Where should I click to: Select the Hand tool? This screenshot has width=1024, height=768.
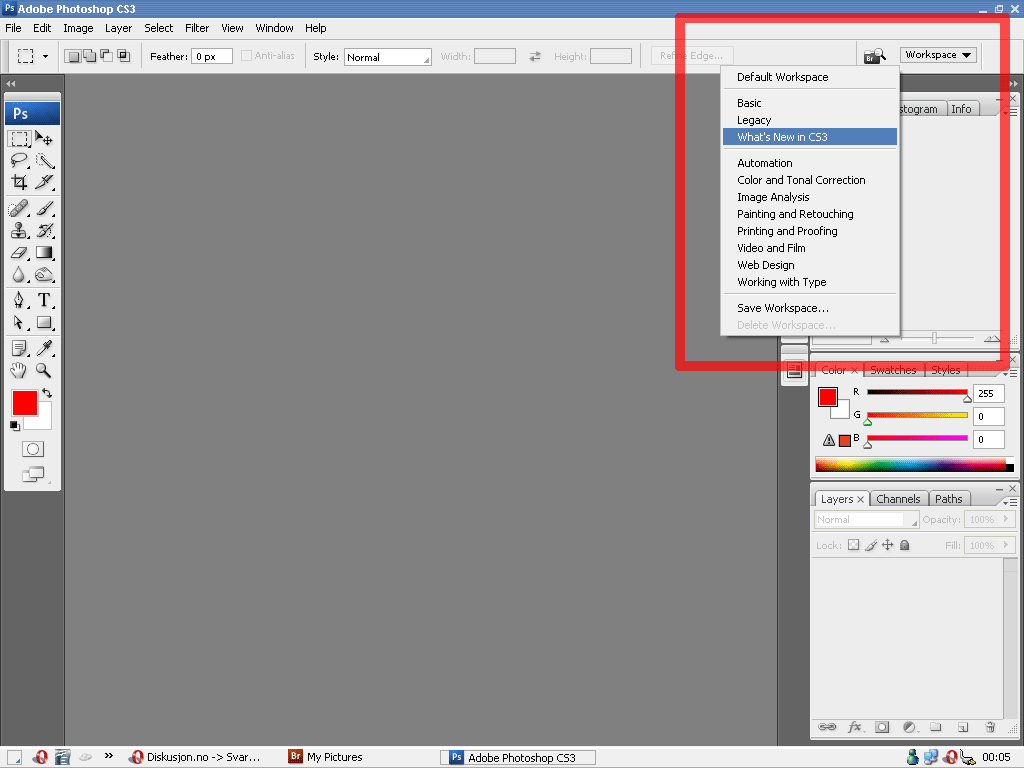(19, 370)
